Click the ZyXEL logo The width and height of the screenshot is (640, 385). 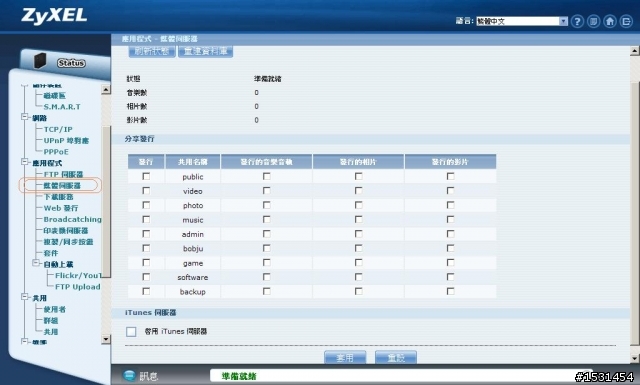(x=54, y=16)
